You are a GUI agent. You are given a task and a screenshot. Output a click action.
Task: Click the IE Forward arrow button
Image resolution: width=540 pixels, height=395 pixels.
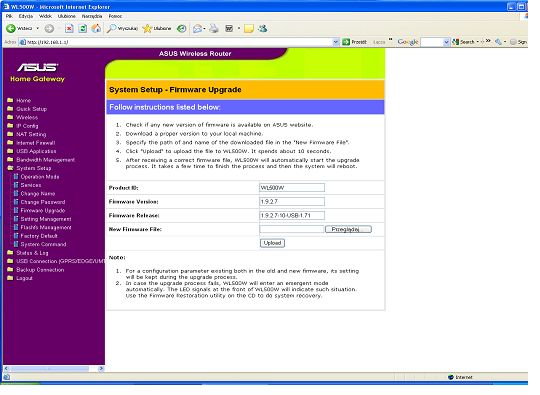tap(49, 29)
